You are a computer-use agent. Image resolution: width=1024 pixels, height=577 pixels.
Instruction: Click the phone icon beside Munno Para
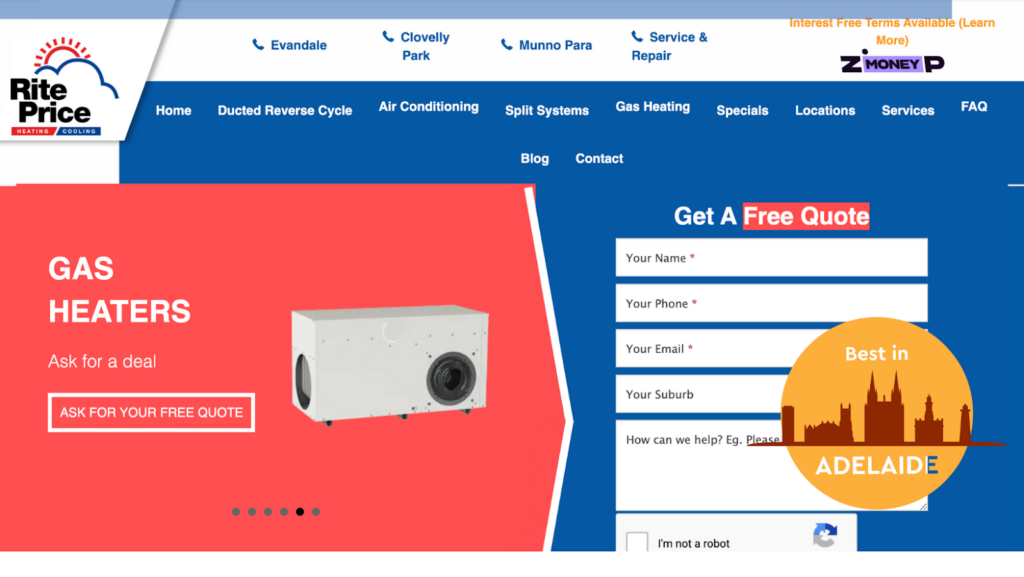pyautogui.click(x=507, y=44)
